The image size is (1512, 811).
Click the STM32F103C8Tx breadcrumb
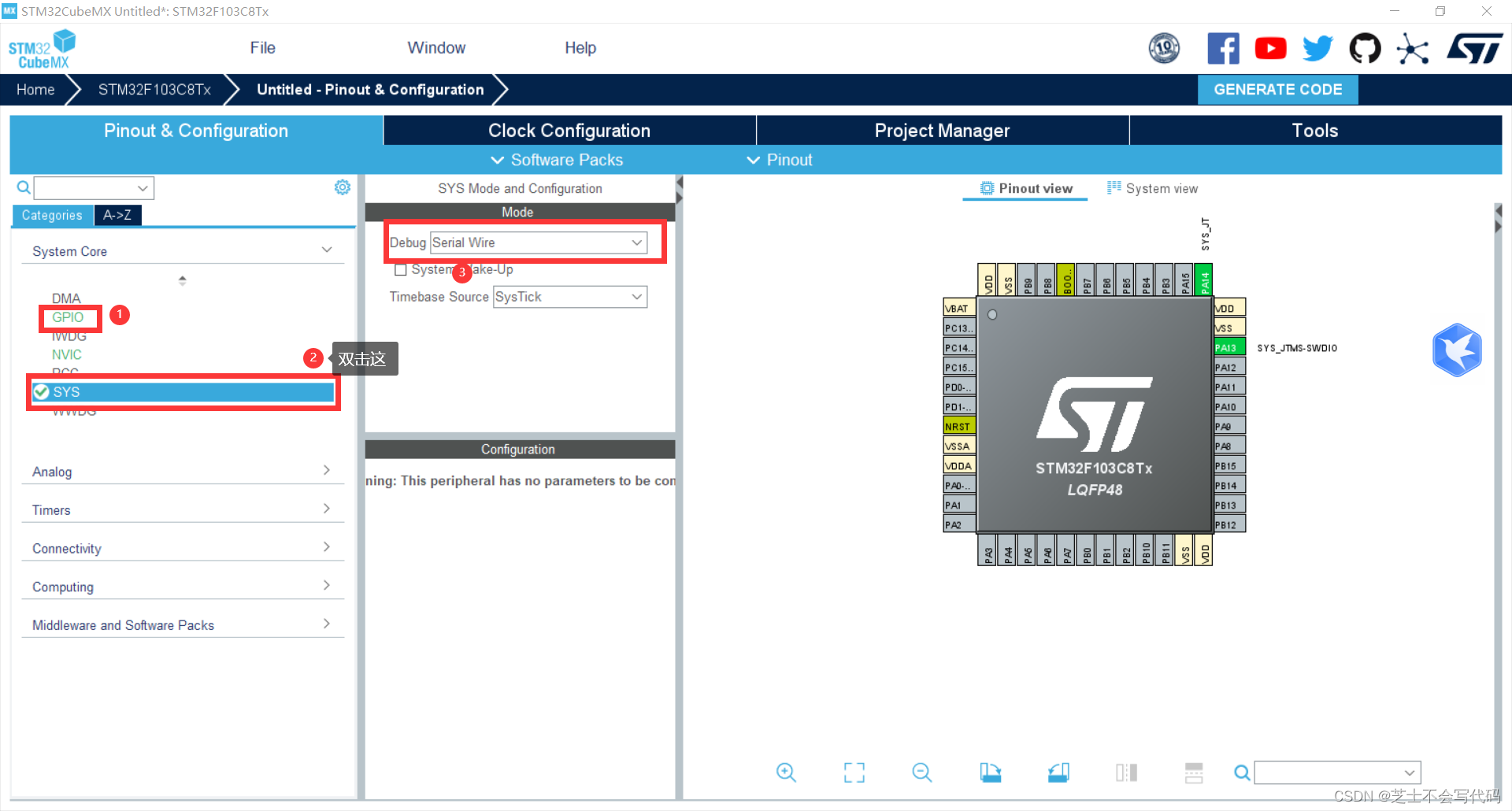[154, 90]
